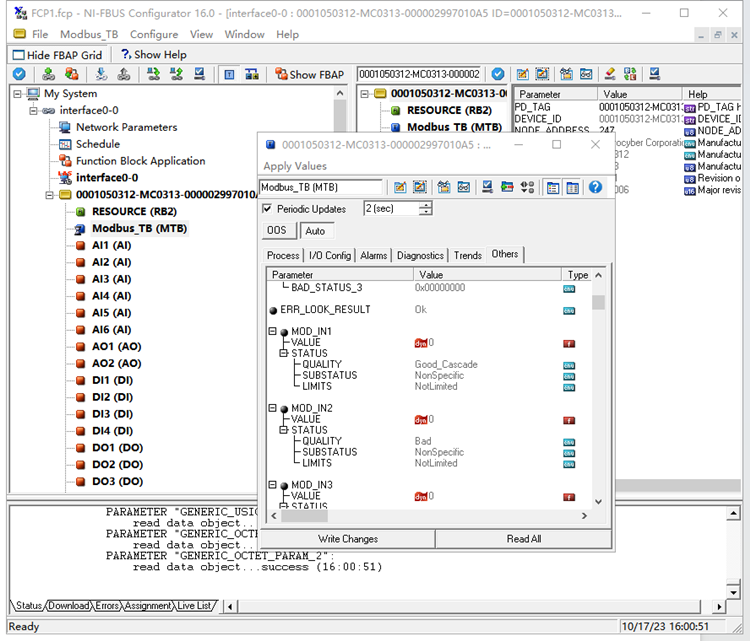Click the monitor icon at right toolbar end

655,74
